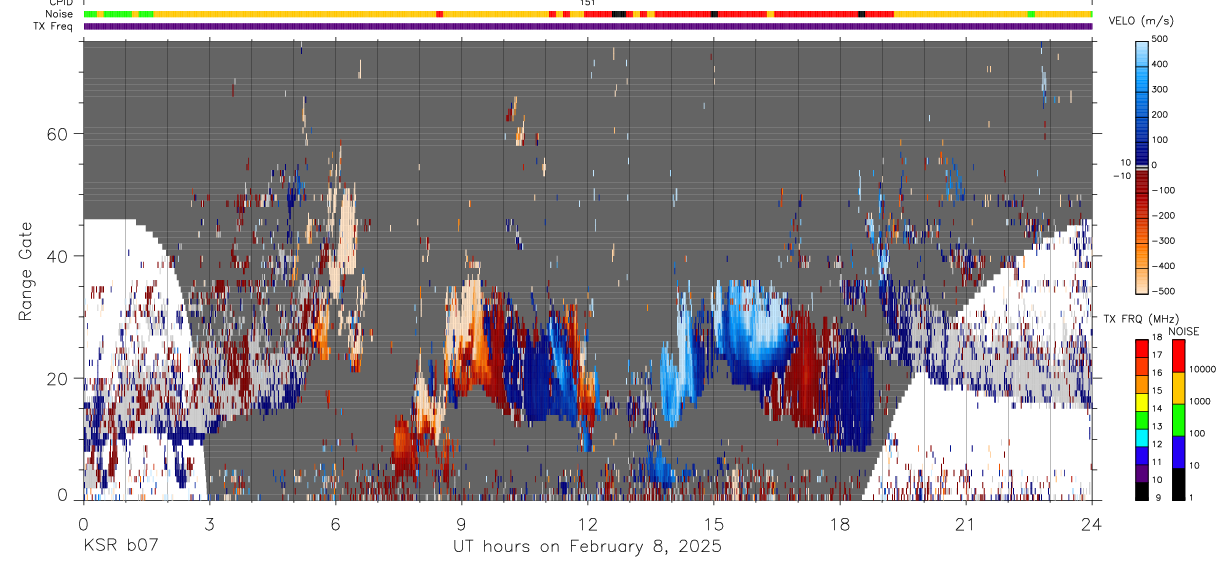Click the 'NOISE' legend title
The image size is (1228, 567).
[x=1184, y=331]
